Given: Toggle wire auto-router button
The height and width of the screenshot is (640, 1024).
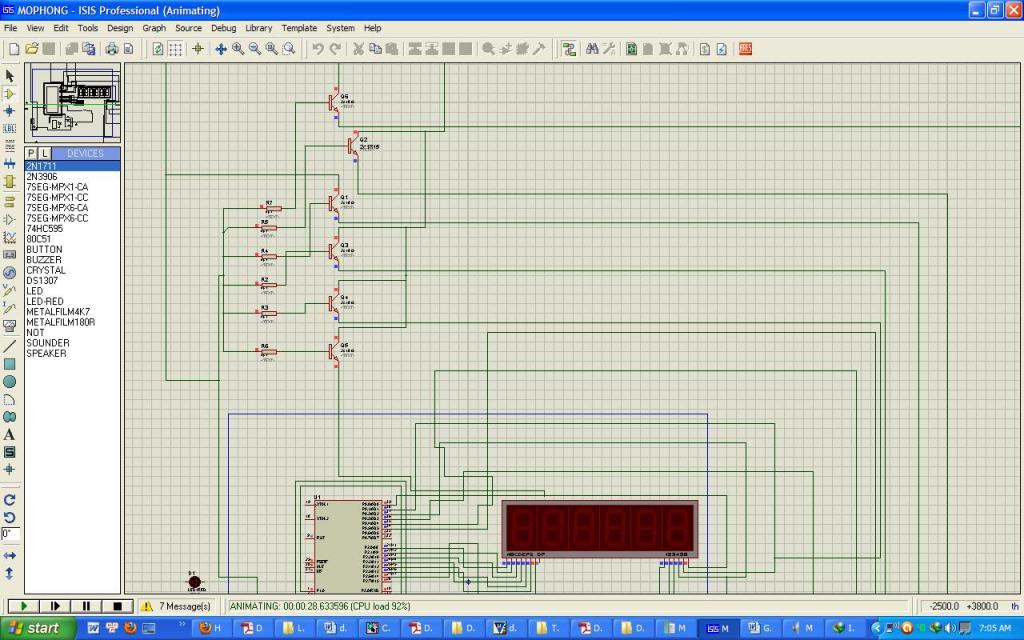Looking at the screenshot, I should 569,48.
